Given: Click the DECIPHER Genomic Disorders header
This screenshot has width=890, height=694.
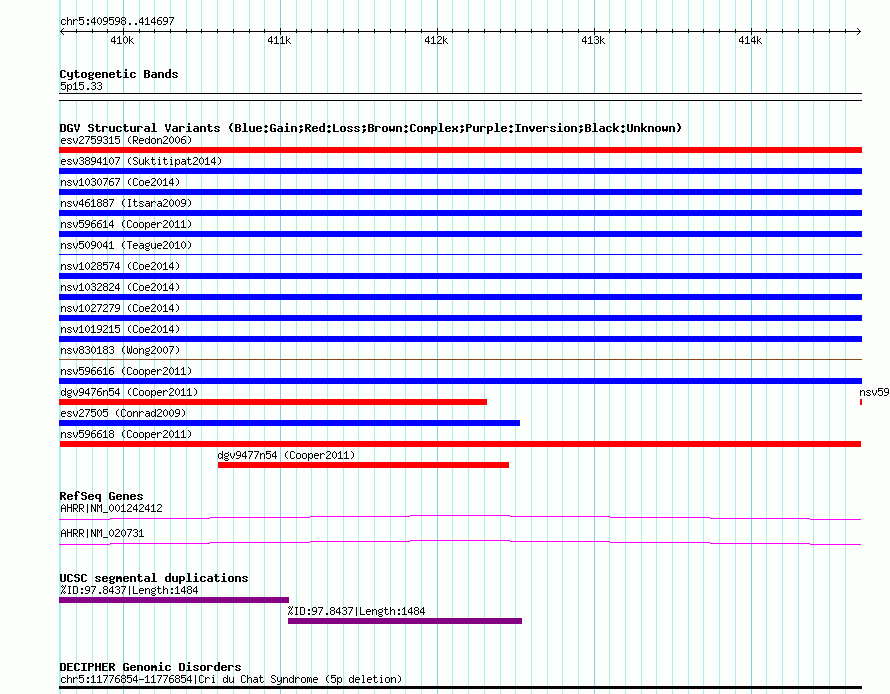Looking at the screenshot, I should click(150, 667).
